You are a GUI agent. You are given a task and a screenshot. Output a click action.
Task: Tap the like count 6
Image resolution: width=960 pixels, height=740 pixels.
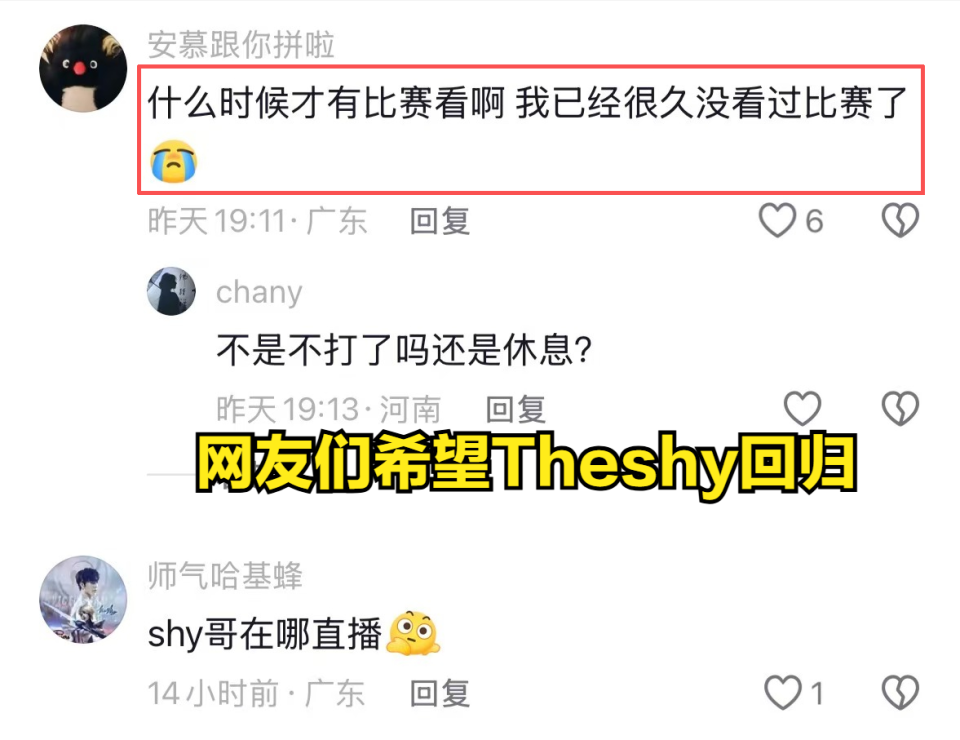click(814, 221)
